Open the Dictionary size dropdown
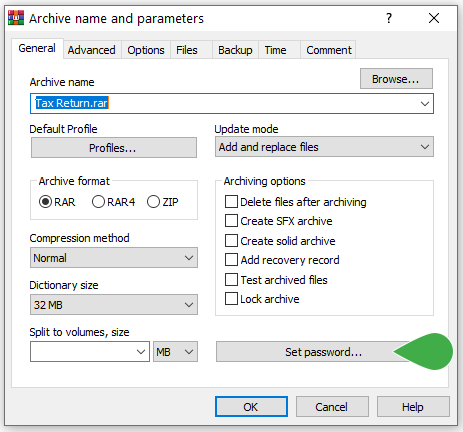This screenshot has height=432, width=463. point(114,305)
